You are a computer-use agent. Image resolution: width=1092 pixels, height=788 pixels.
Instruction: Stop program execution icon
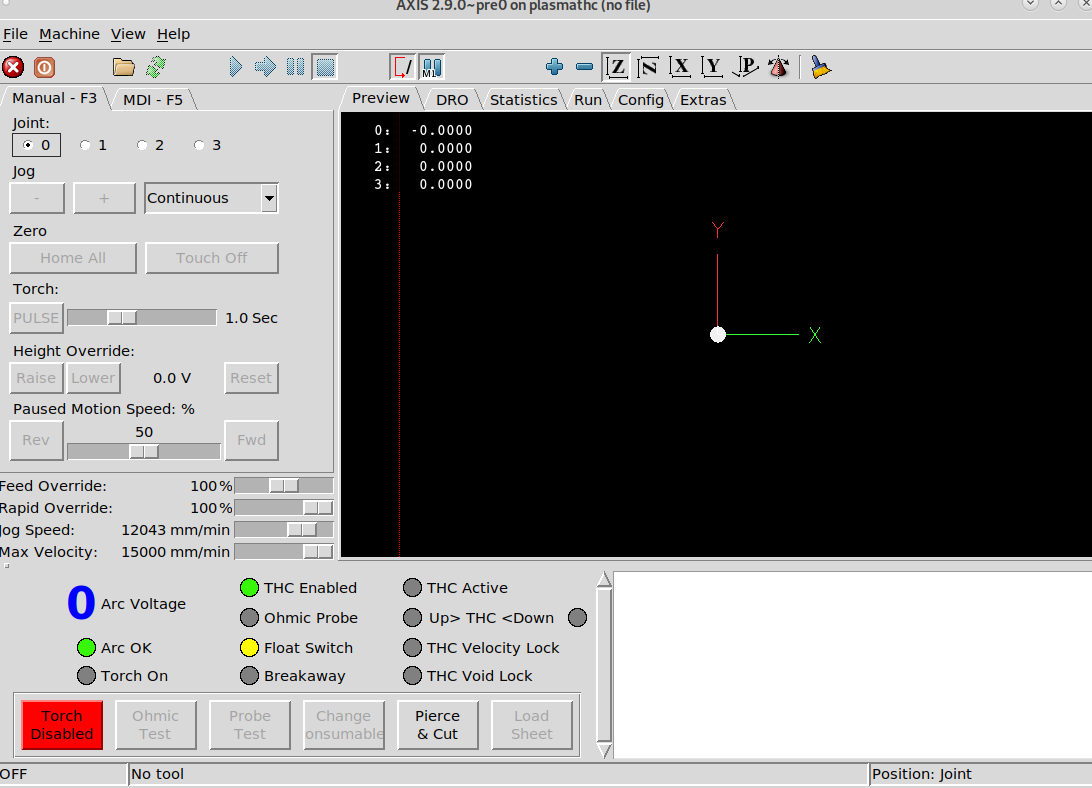(x=325, y=68)
